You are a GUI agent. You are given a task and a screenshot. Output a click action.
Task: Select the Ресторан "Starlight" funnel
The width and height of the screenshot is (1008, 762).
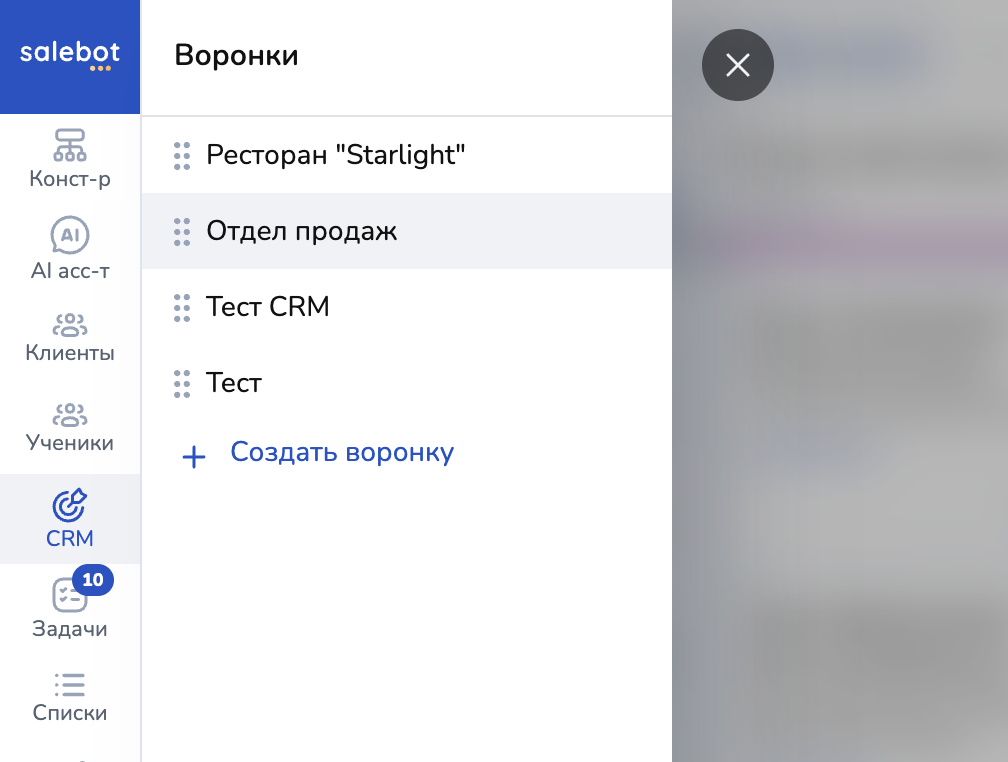(336, 155)
